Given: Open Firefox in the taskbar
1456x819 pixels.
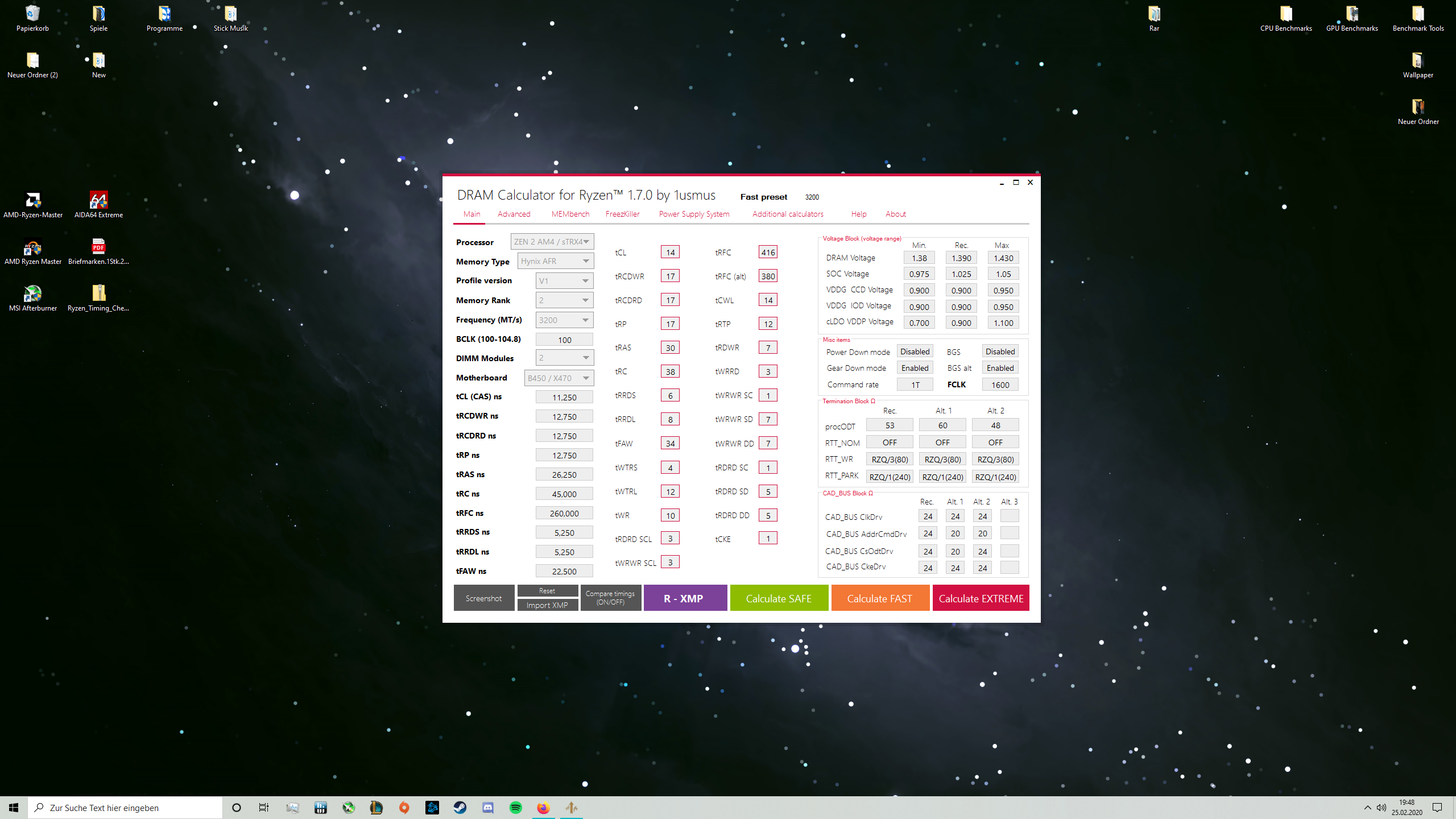Looking at the screenshot, I should 543,807.
